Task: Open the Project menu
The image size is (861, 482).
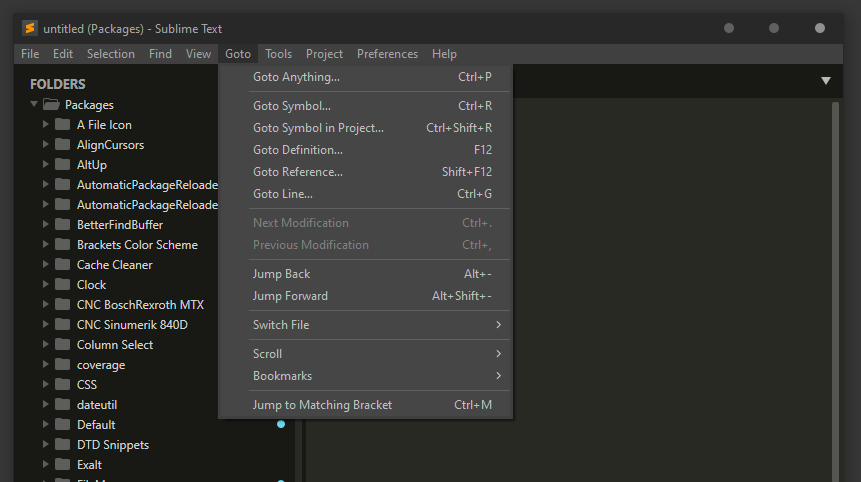Action: (324, 54)
